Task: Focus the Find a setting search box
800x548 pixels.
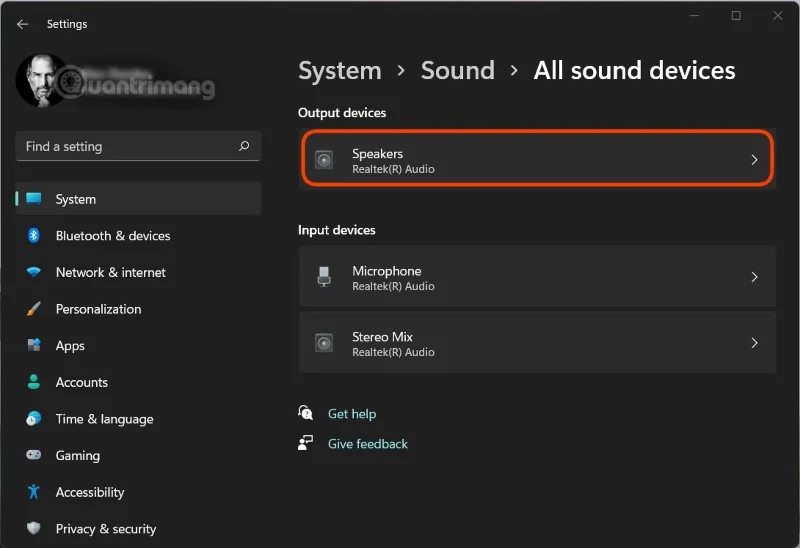Action: point(138,146)
